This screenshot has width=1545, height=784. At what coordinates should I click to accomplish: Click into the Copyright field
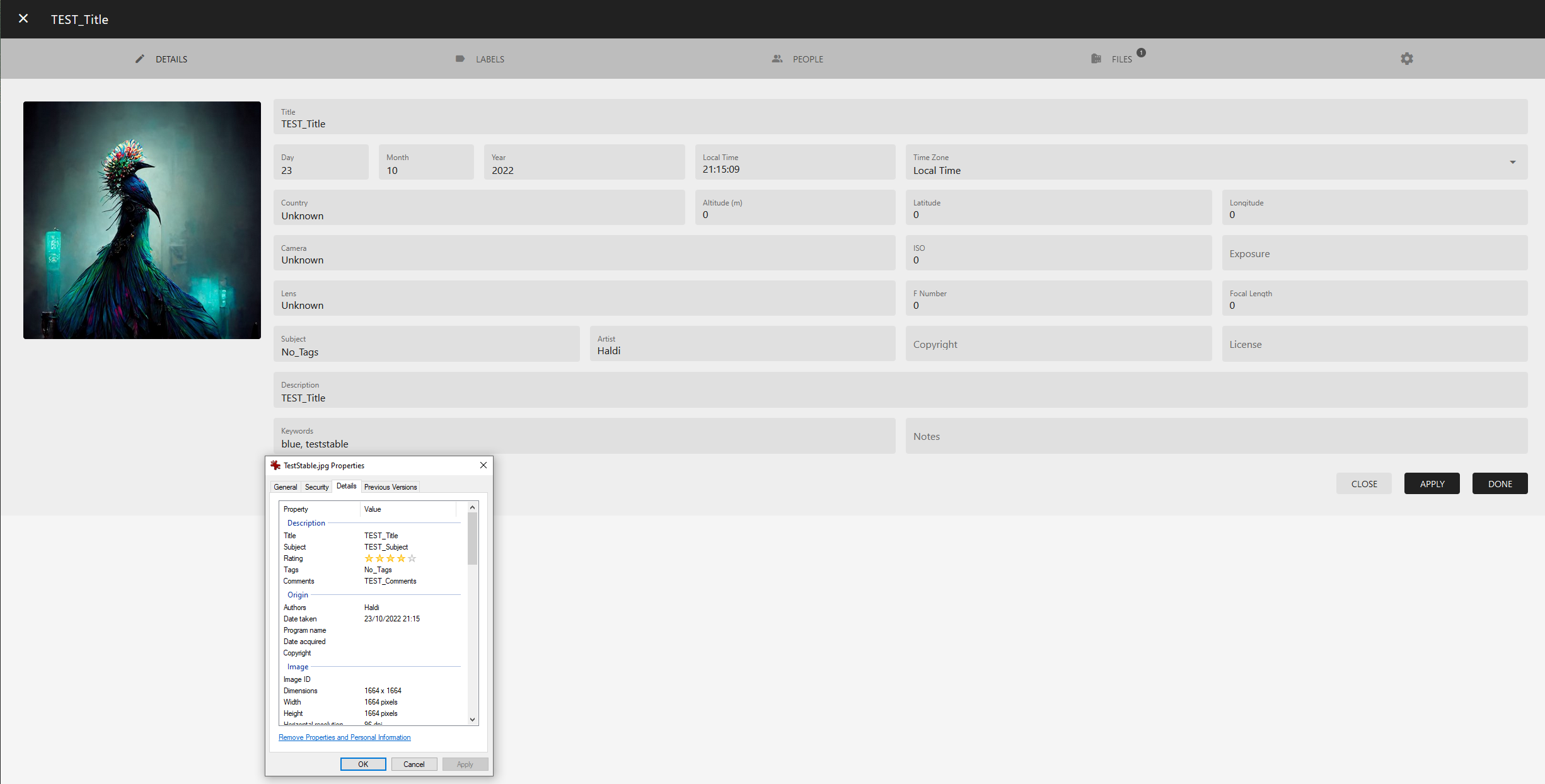1058,344
